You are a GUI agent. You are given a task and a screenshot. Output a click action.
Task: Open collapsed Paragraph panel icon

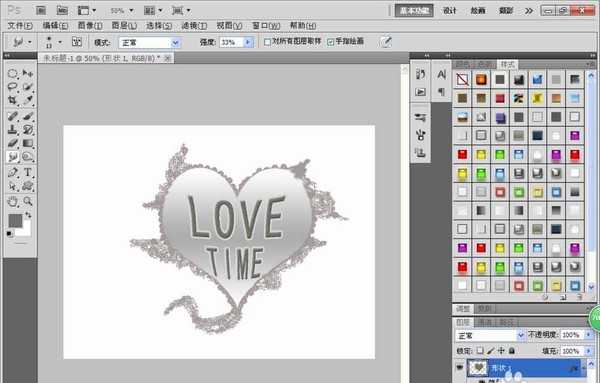(441, 92)
